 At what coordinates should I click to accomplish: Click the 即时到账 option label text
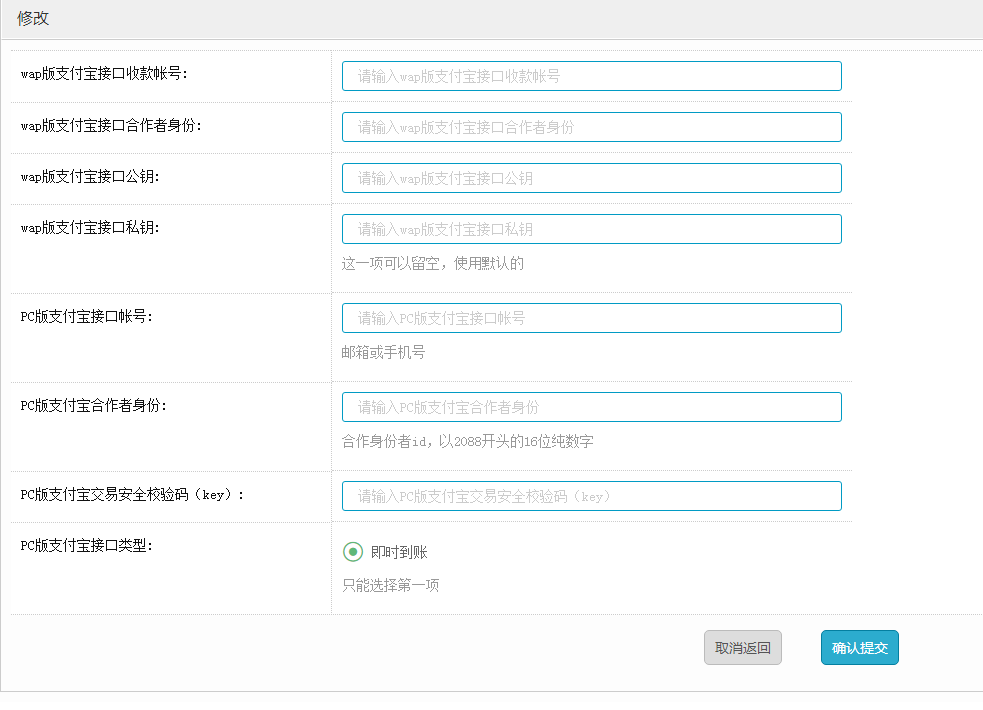click(399, 552)
